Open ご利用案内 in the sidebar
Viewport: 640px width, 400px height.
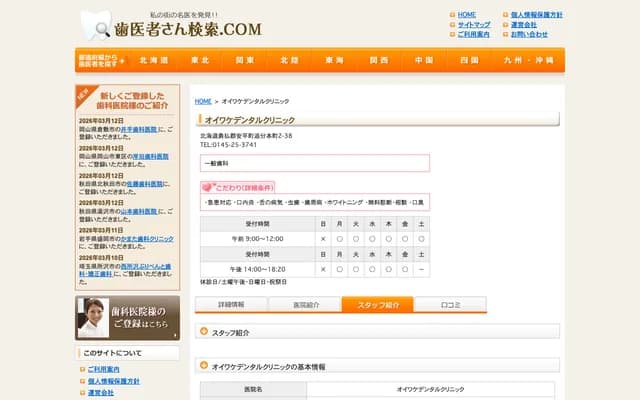tap(103, 369)
